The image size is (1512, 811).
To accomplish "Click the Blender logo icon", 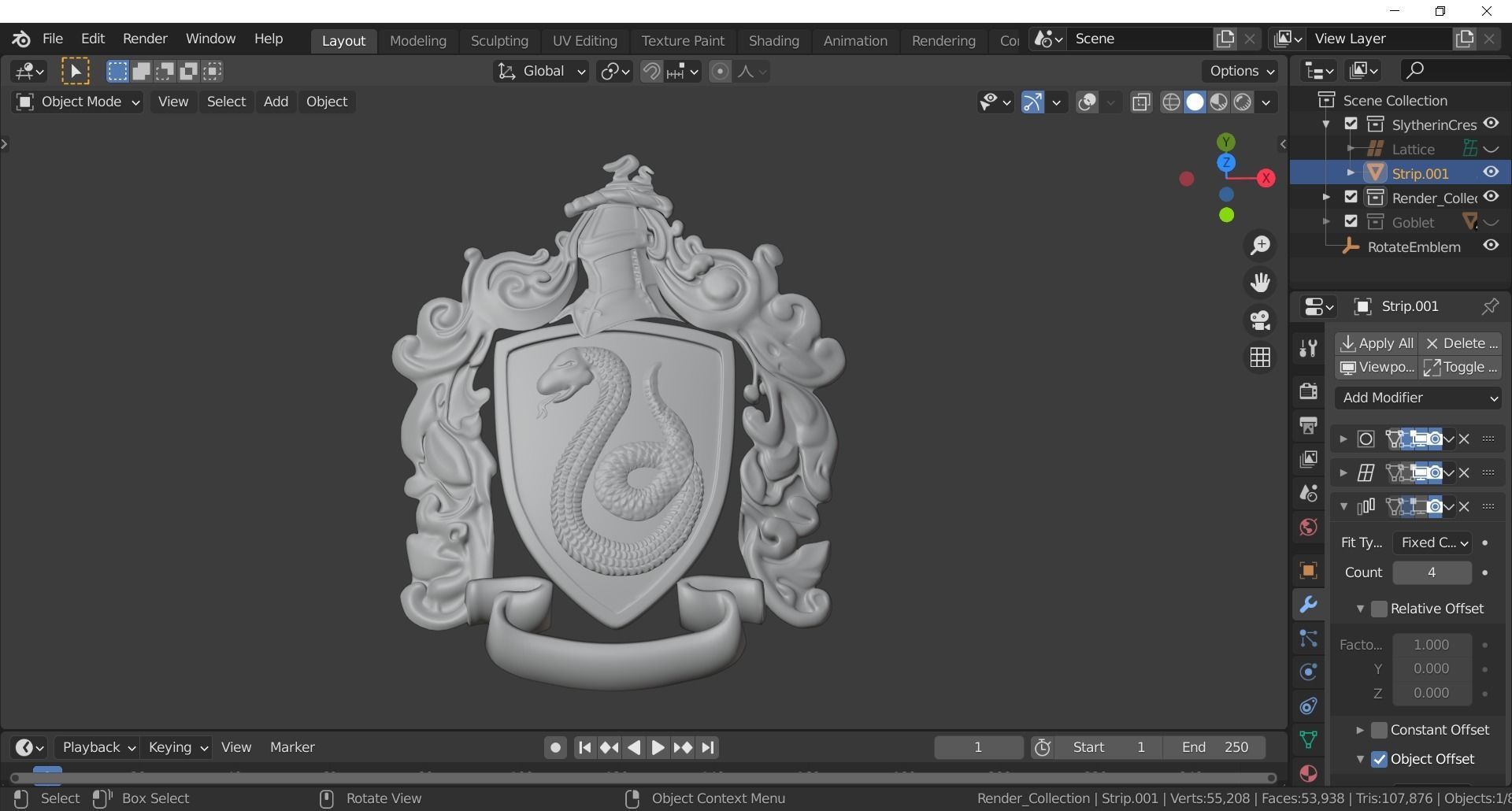I will (21, 39).
